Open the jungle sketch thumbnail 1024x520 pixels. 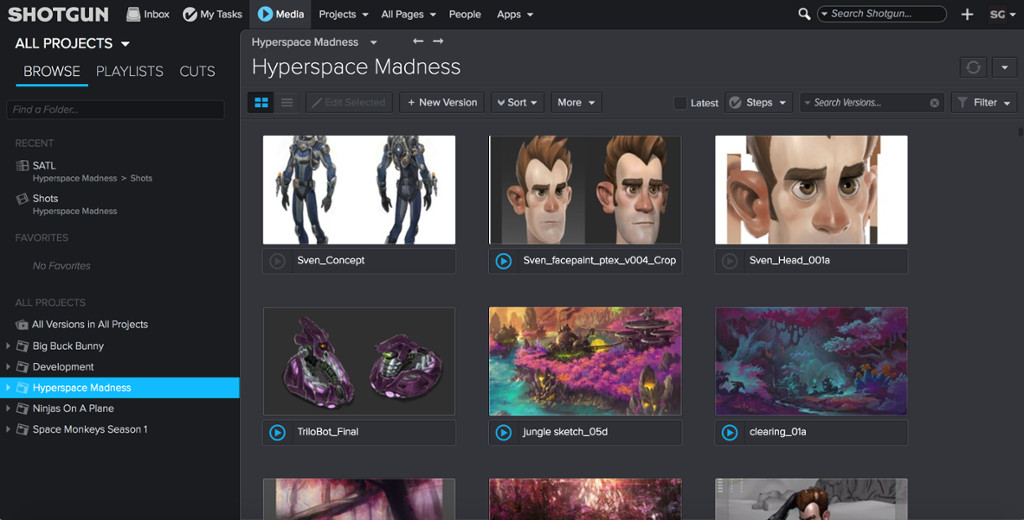[x=585, y=361]
